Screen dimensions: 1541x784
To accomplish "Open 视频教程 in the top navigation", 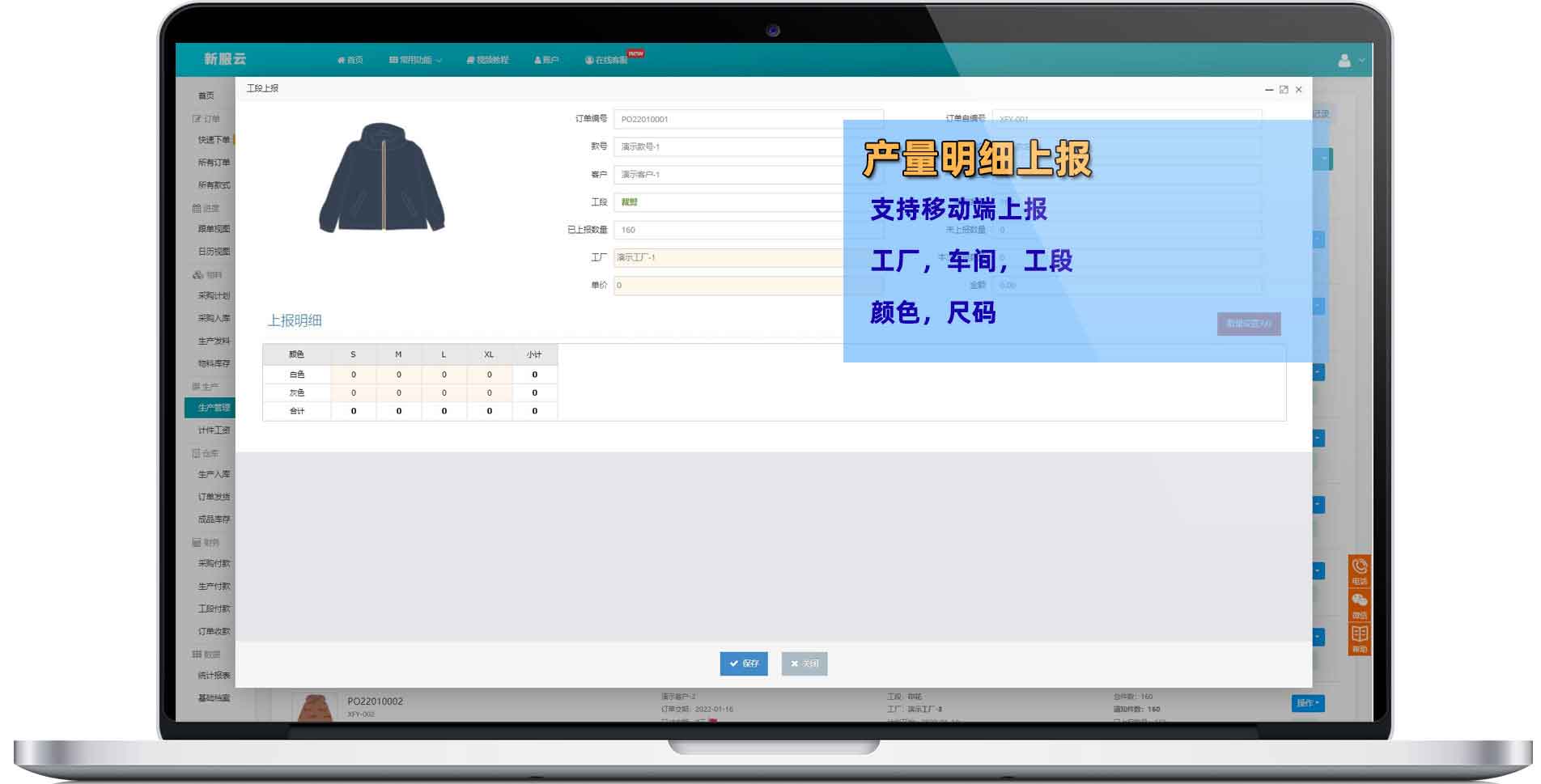I will tap(487, 60).
